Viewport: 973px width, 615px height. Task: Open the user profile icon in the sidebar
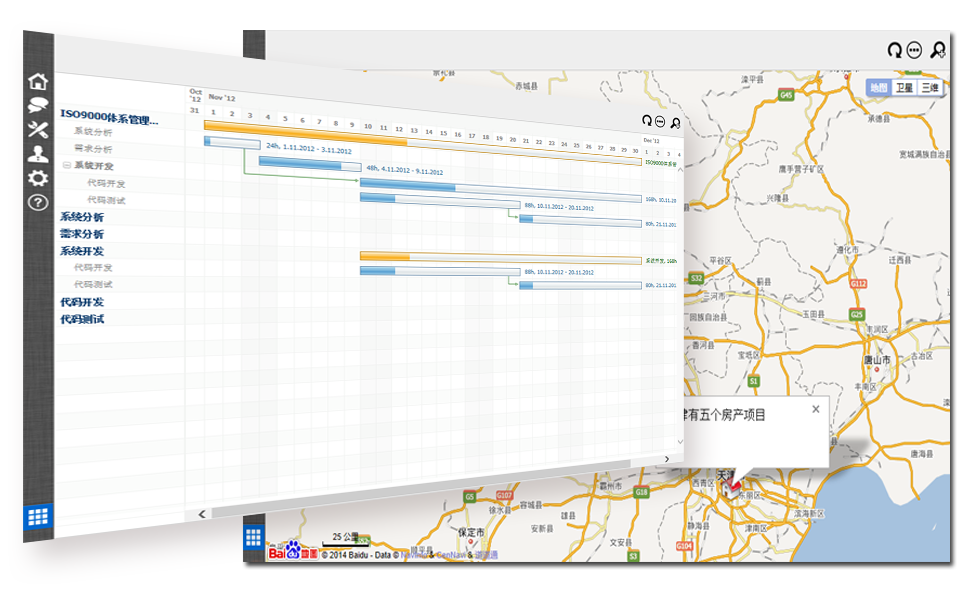click(38, 153)
